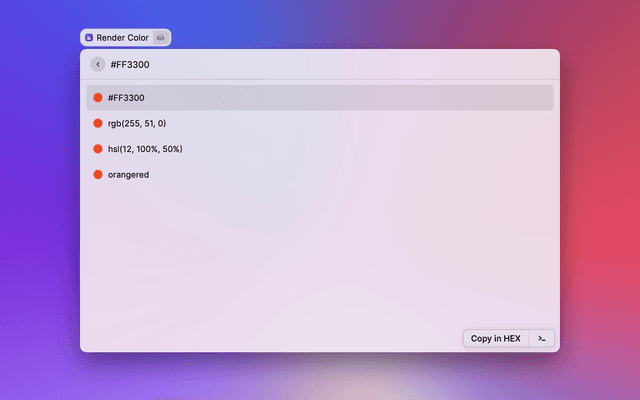Click the empty list area below orangered
The image size is (640, 400).
coord(320,250)
